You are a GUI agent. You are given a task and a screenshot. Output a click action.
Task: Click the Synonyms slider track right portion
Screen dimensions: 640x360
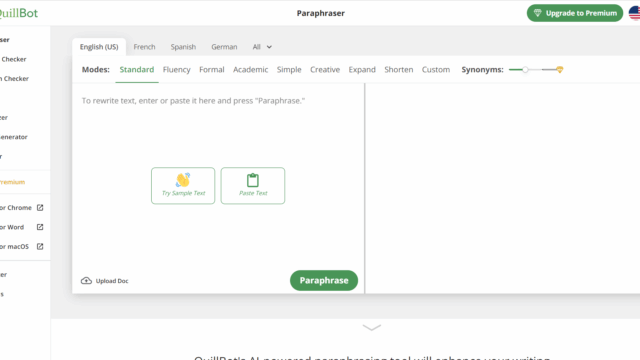coord(549,70)
